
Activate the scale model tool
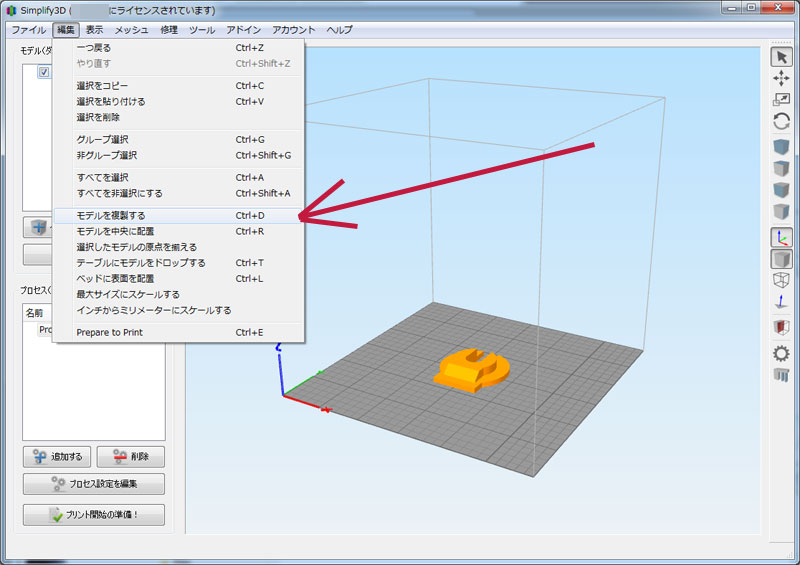click(x=781, y=100)
